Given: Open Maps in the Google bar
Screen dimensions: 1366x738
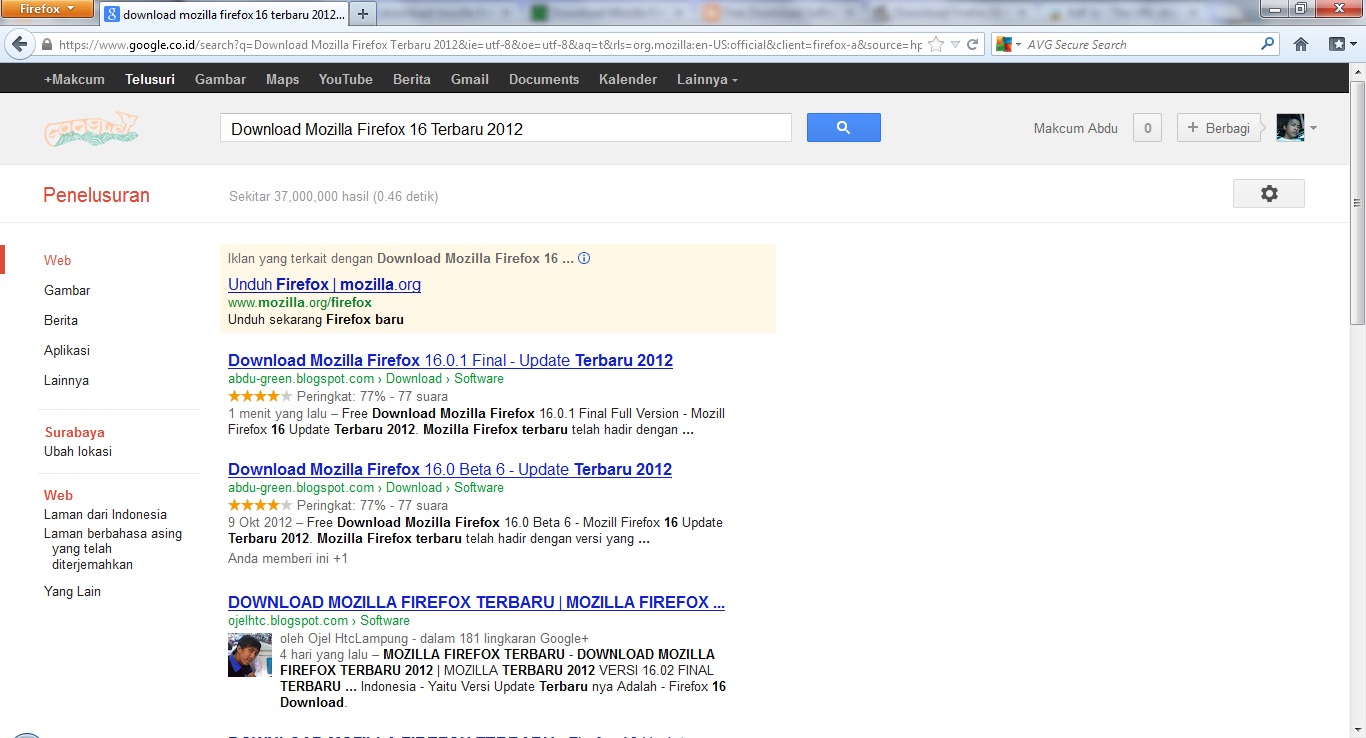Looking at the screenshot, I should pos(282,79).
